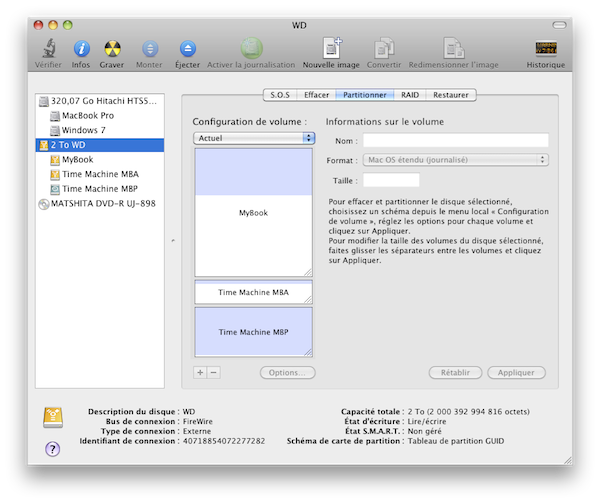The height and width of the screenshot is (503, 600).
Task: Select the MacBook Pro volume
Action: click(99, 116)
